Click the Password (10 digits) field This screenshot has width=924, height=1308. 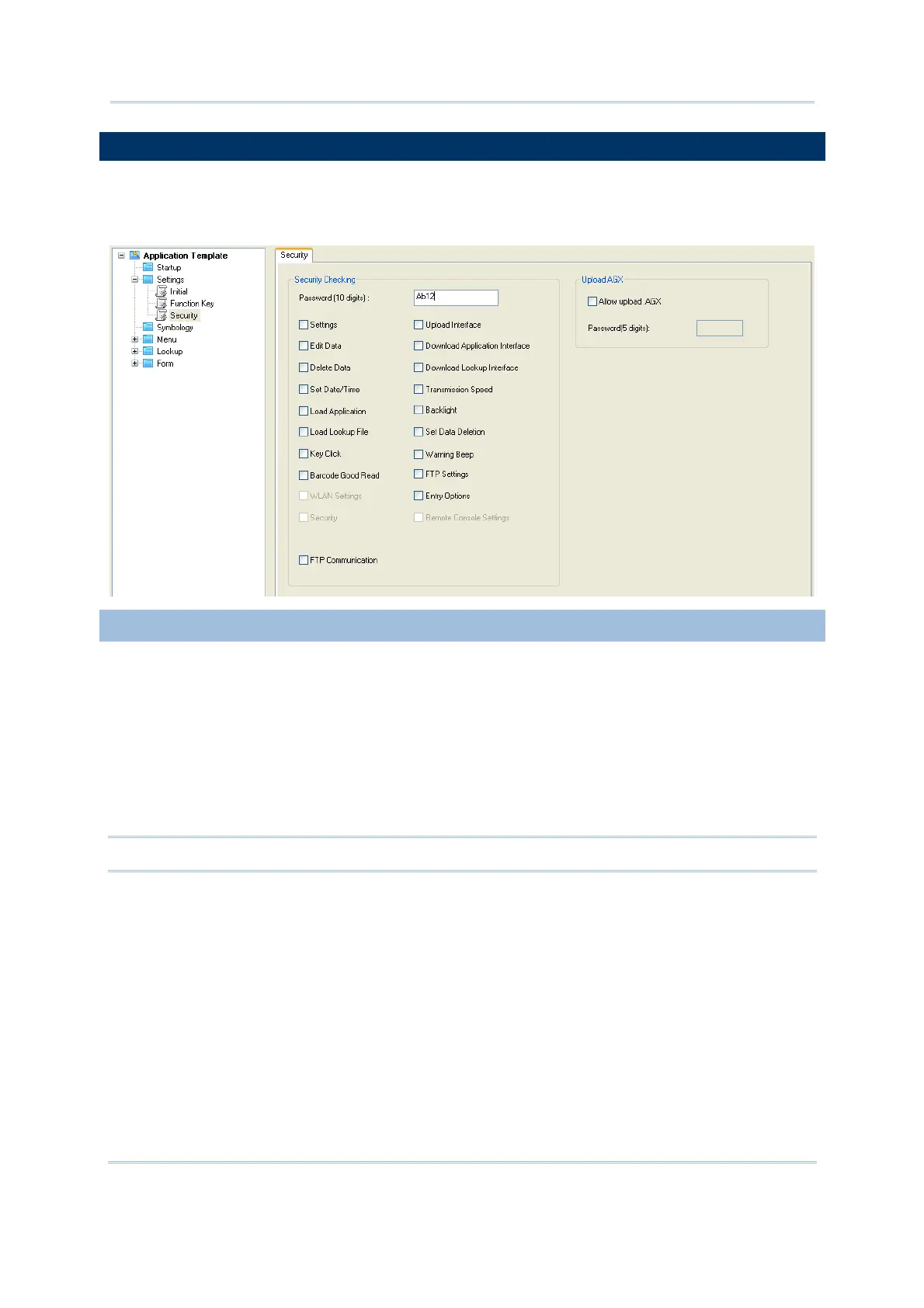(x=456, y=297)
